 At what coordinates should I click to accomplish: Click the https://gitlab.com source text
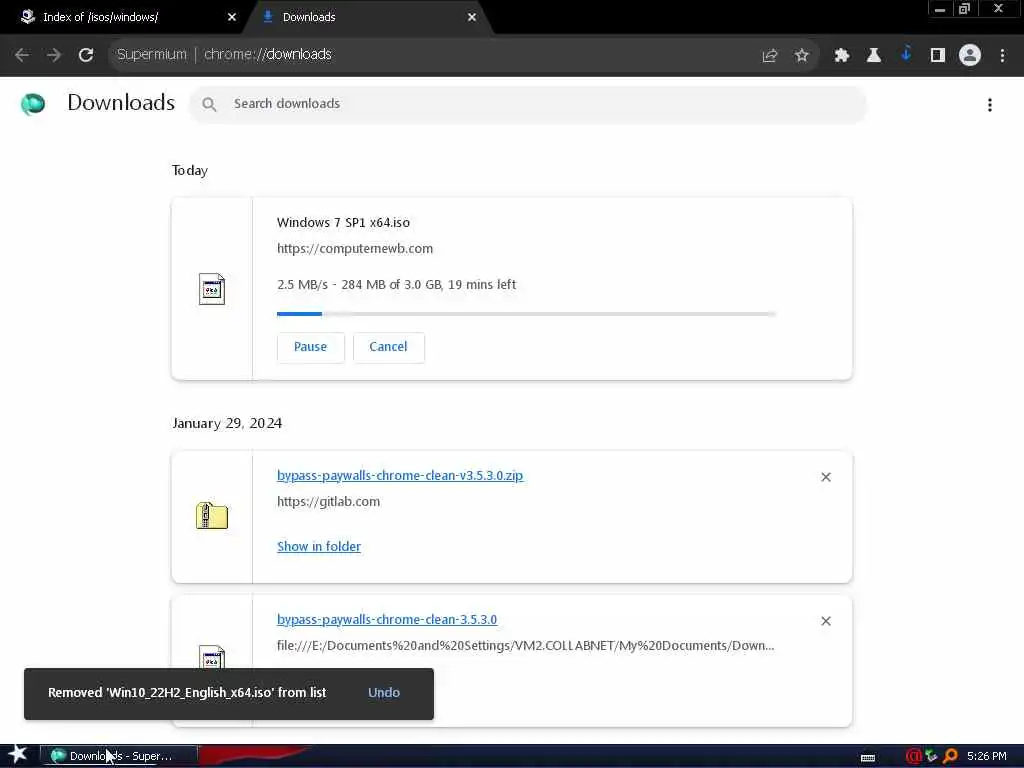328,502
